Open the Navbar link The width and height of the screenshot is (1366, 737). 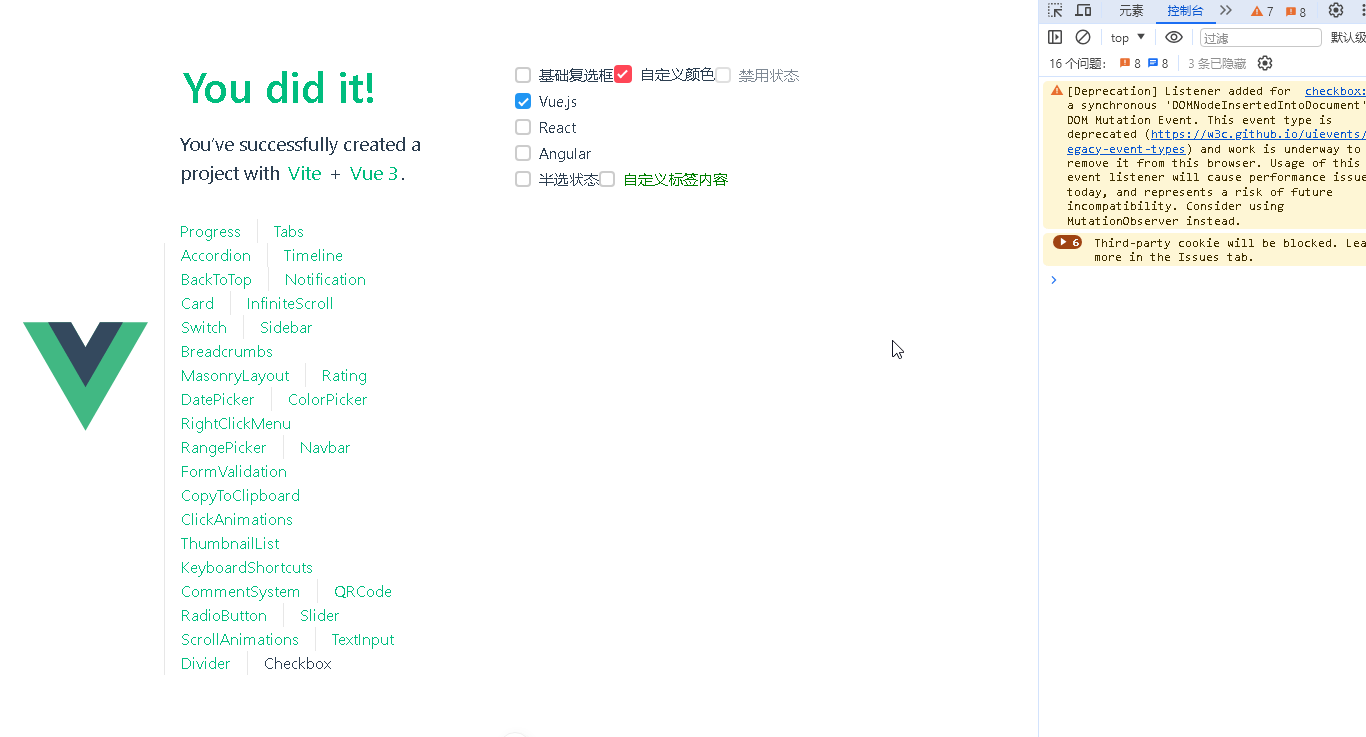pos(325,447)
